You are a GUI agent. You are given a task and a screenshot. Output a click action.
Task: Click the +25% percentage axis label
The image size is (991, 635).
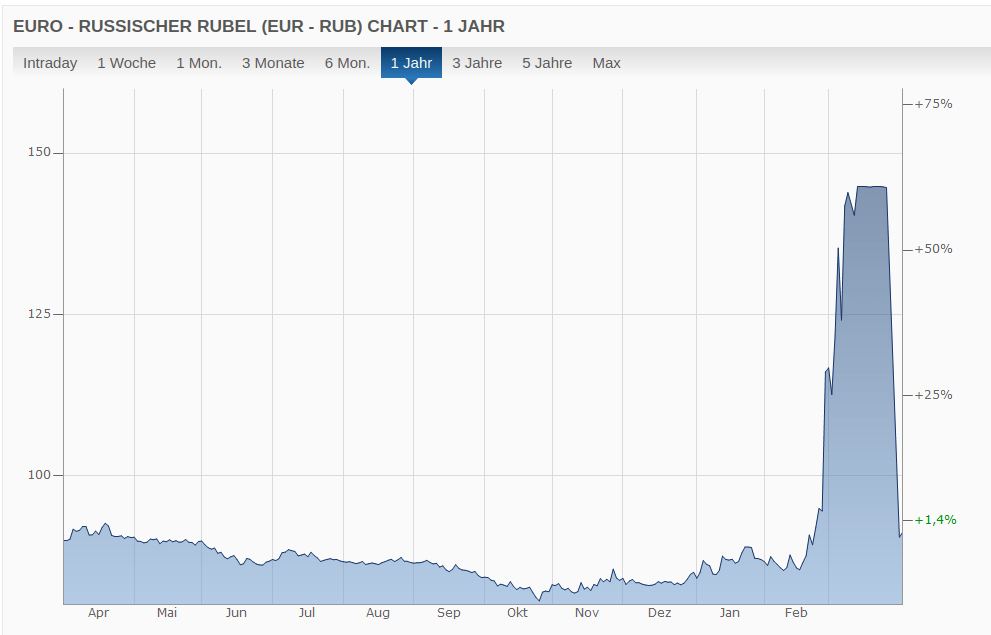[x=932, y=395]
